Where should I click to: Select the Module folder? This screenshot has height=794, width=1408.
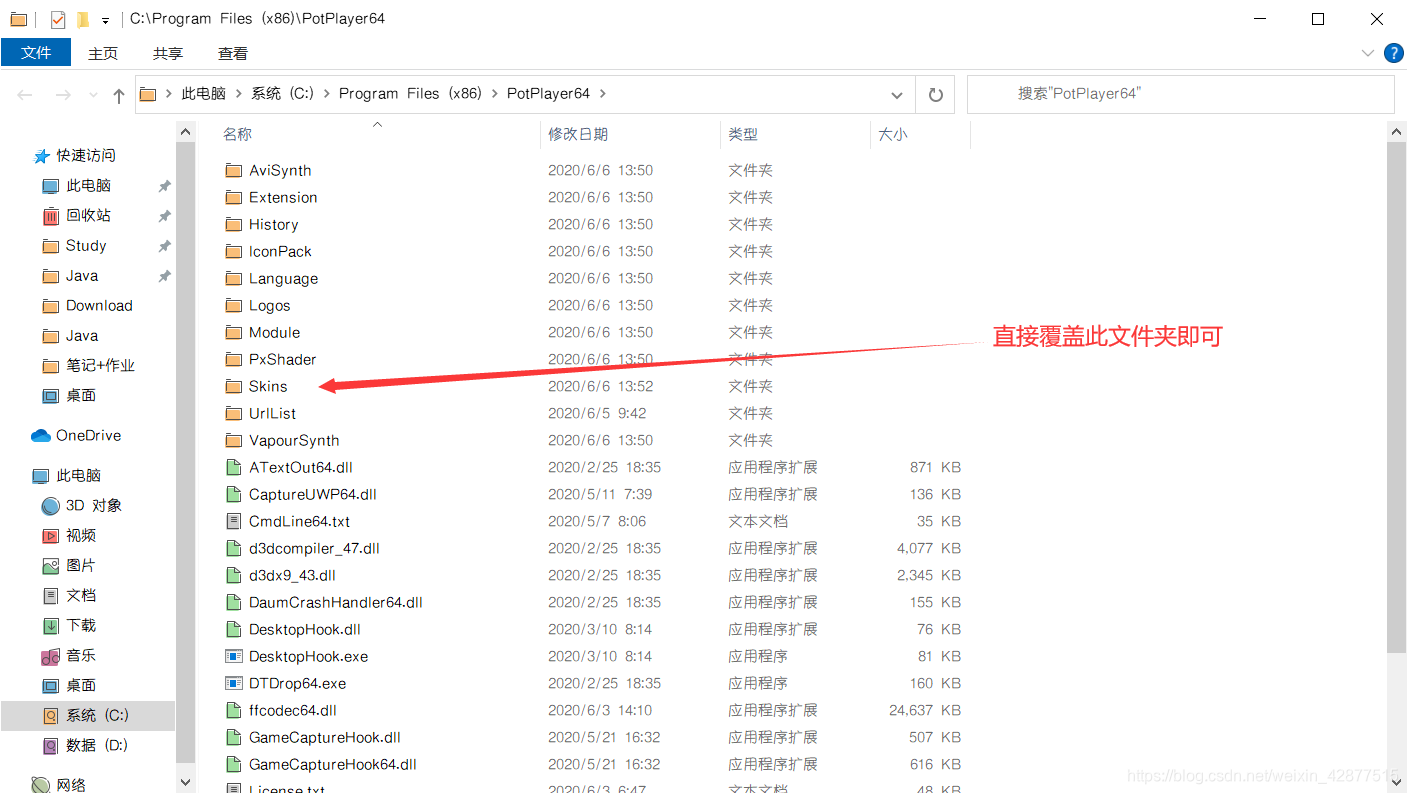274,332
